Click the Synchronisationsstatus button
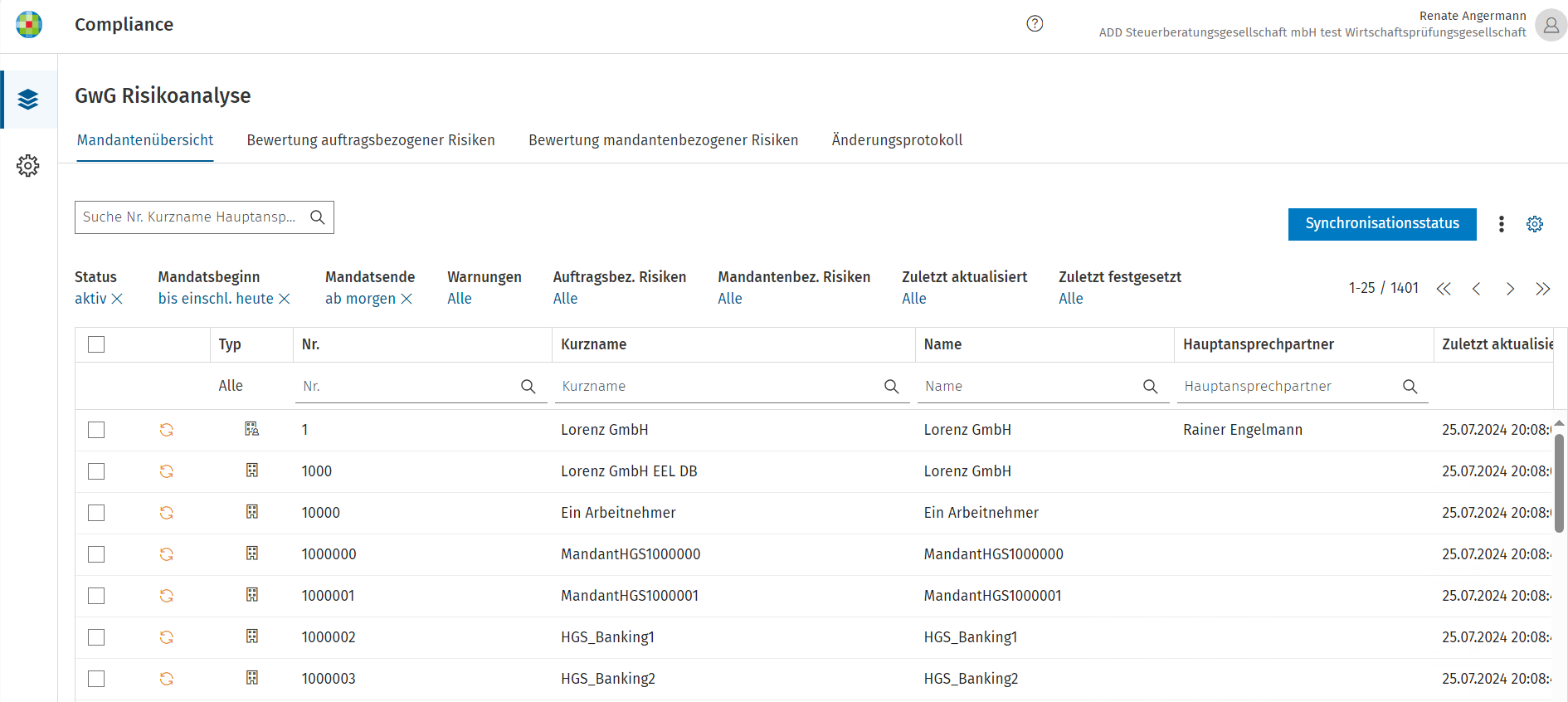This screenshot has height=702, width=1568. point(1382,224)
